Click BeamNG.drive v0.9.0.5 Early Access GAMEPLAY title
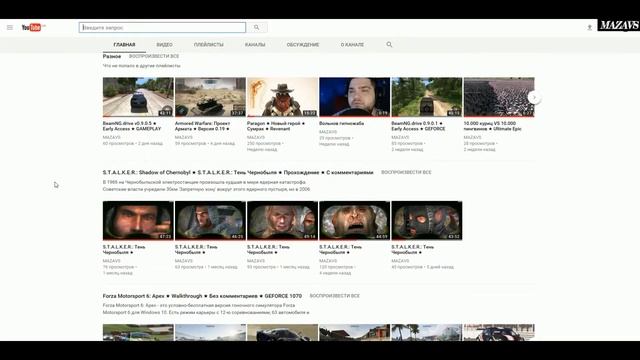The height and width of the screenshot is (360, 640). [132, 126]
